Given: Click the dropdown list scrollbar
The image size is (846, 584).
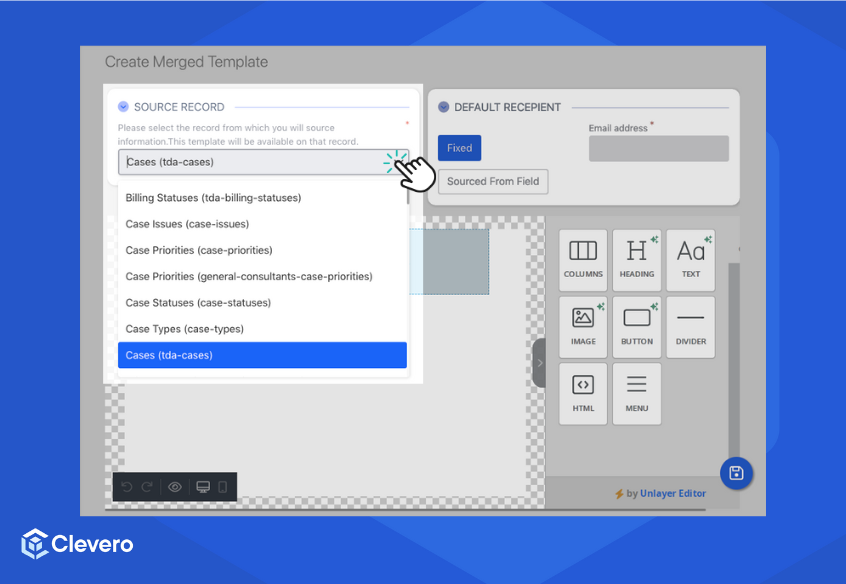Looking at the screenshot, I should tap(408, 194).
